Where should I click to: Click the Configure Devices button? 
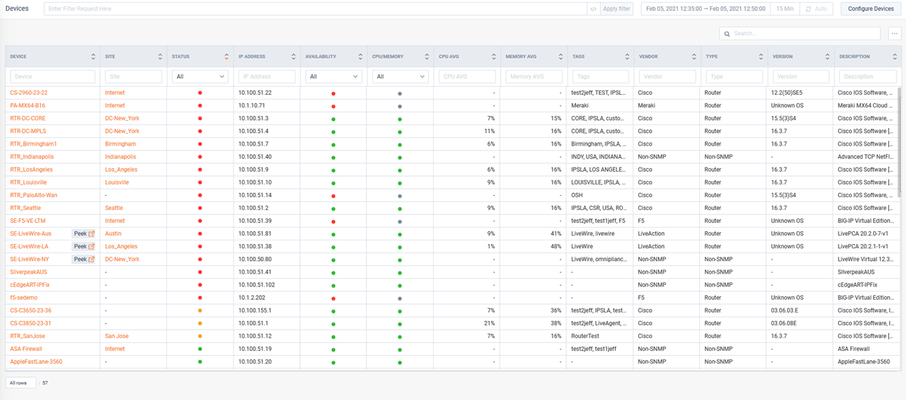871,9
